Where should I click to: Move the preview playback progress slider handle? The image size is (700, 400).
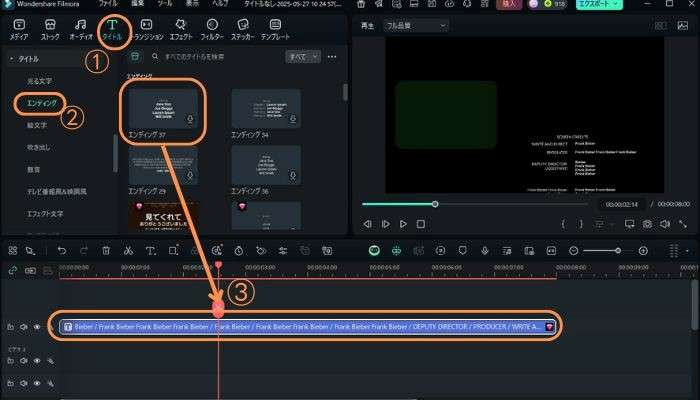[435, 204]
